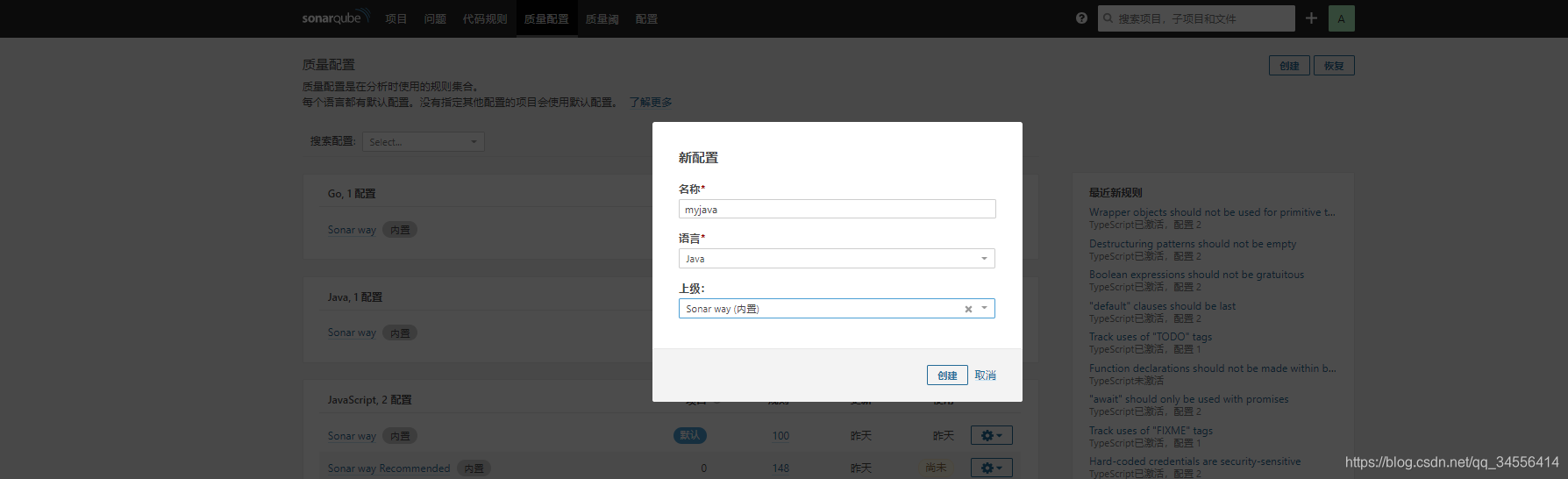Clear the parent Sonar way selection

[968, 309]
